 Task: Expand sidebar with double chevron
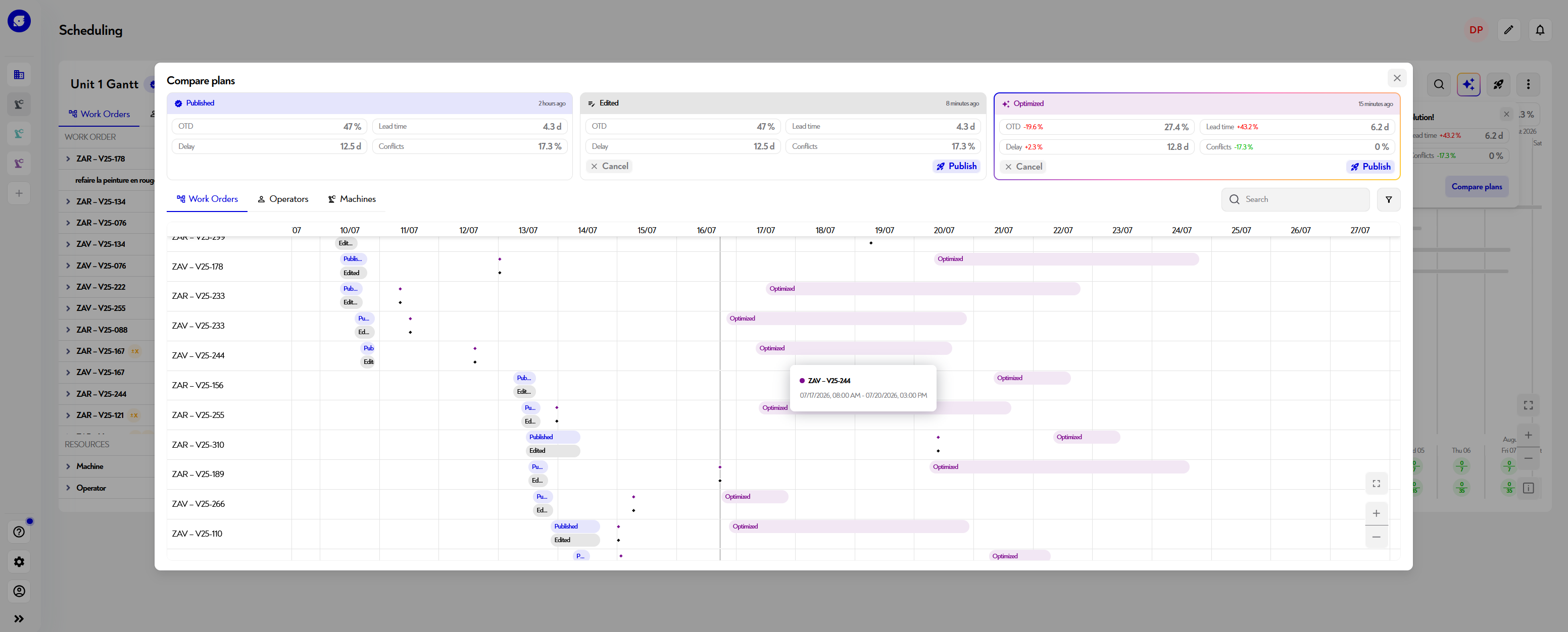point(19,618)
